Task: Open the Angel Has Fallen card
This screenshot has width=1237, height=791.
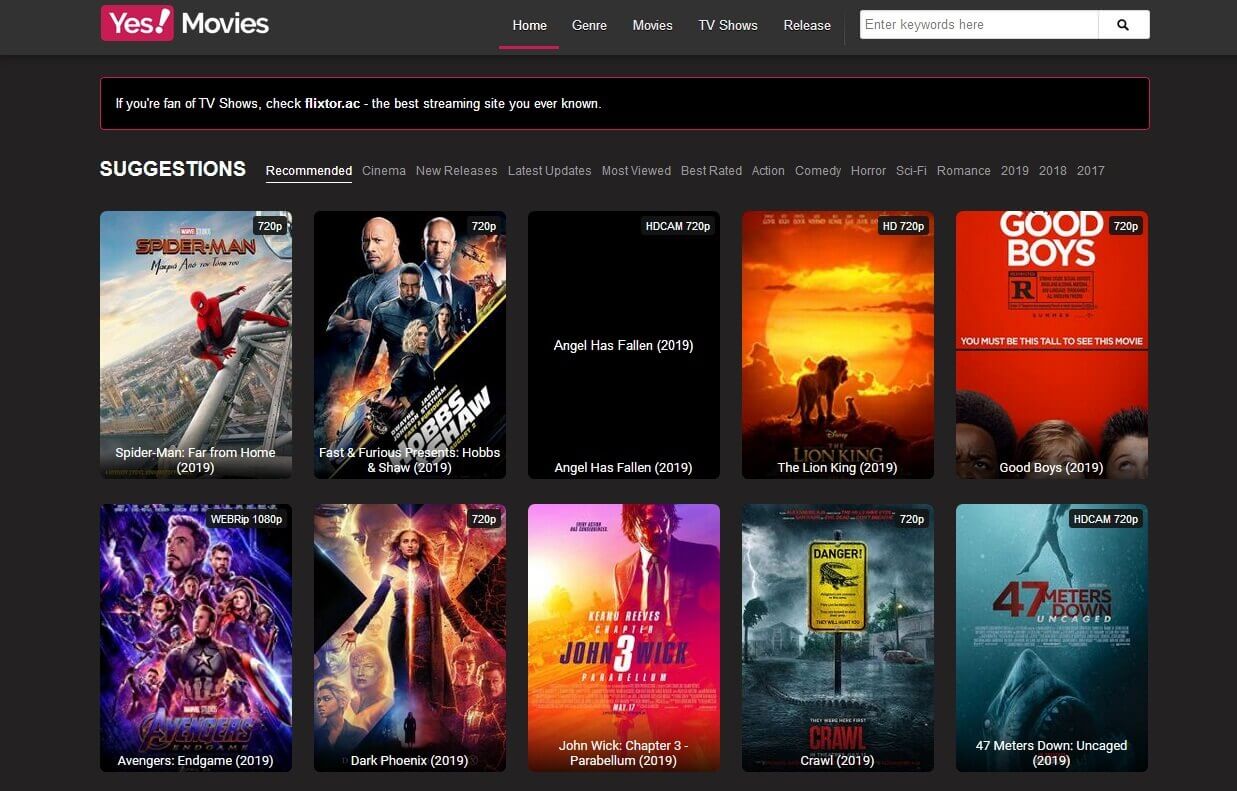Action: coord(624,345)
